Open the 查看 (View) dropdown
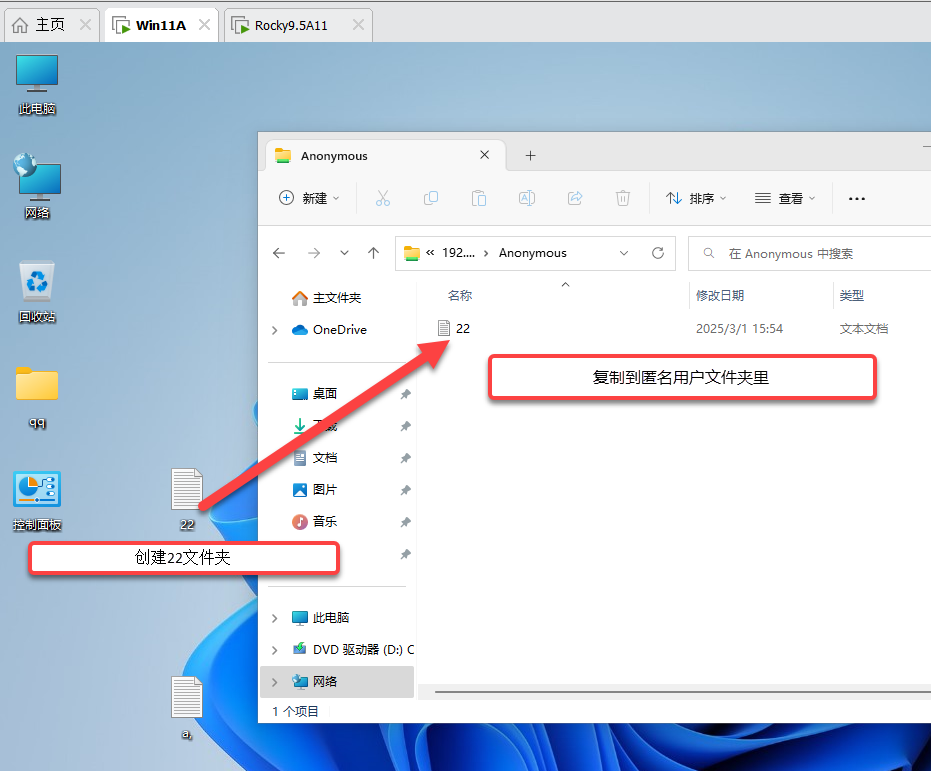The image size is (931, 771). 785,198
